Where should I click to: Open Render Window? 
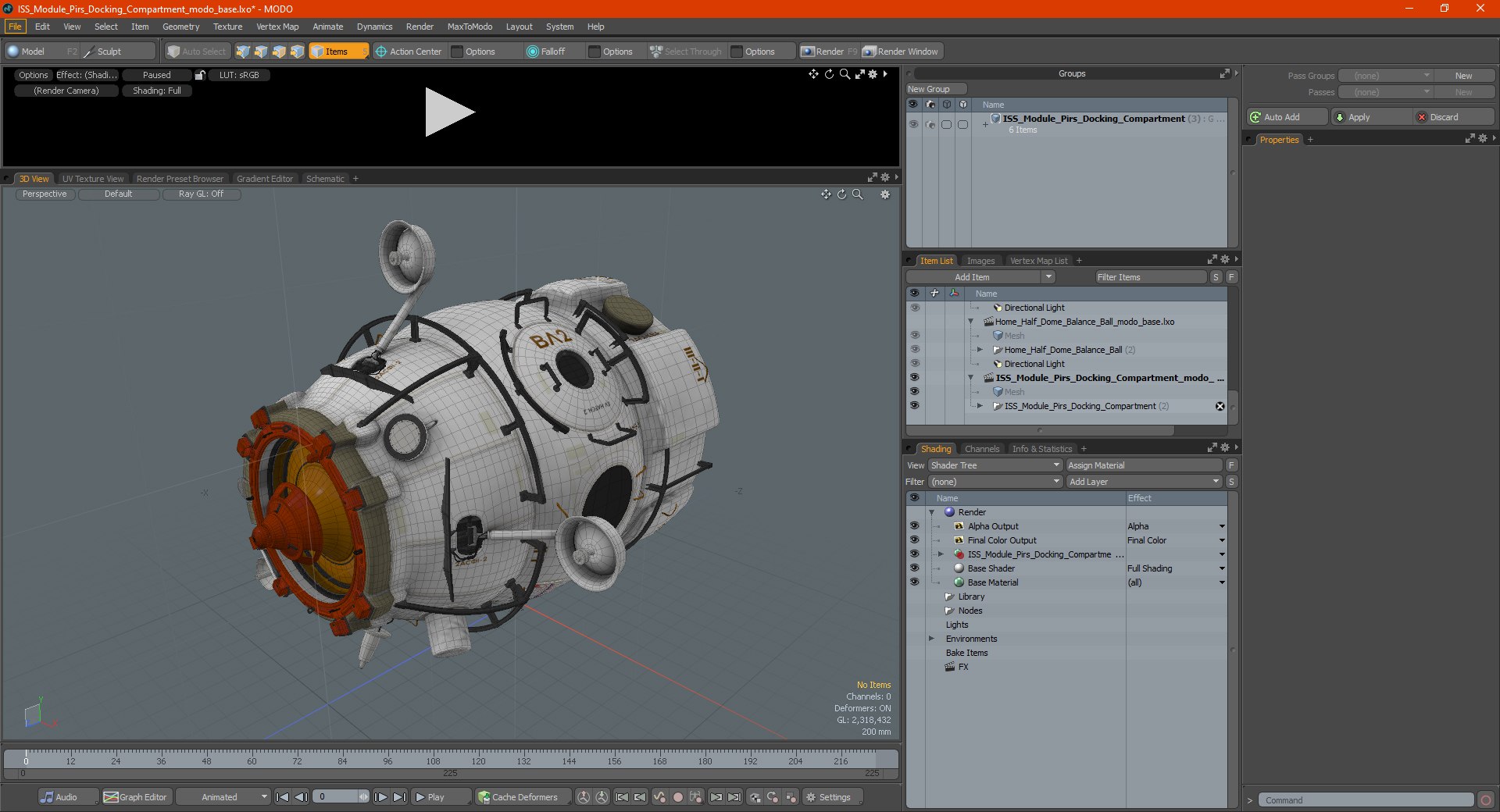pyautogui.click(x=901, y=52)
